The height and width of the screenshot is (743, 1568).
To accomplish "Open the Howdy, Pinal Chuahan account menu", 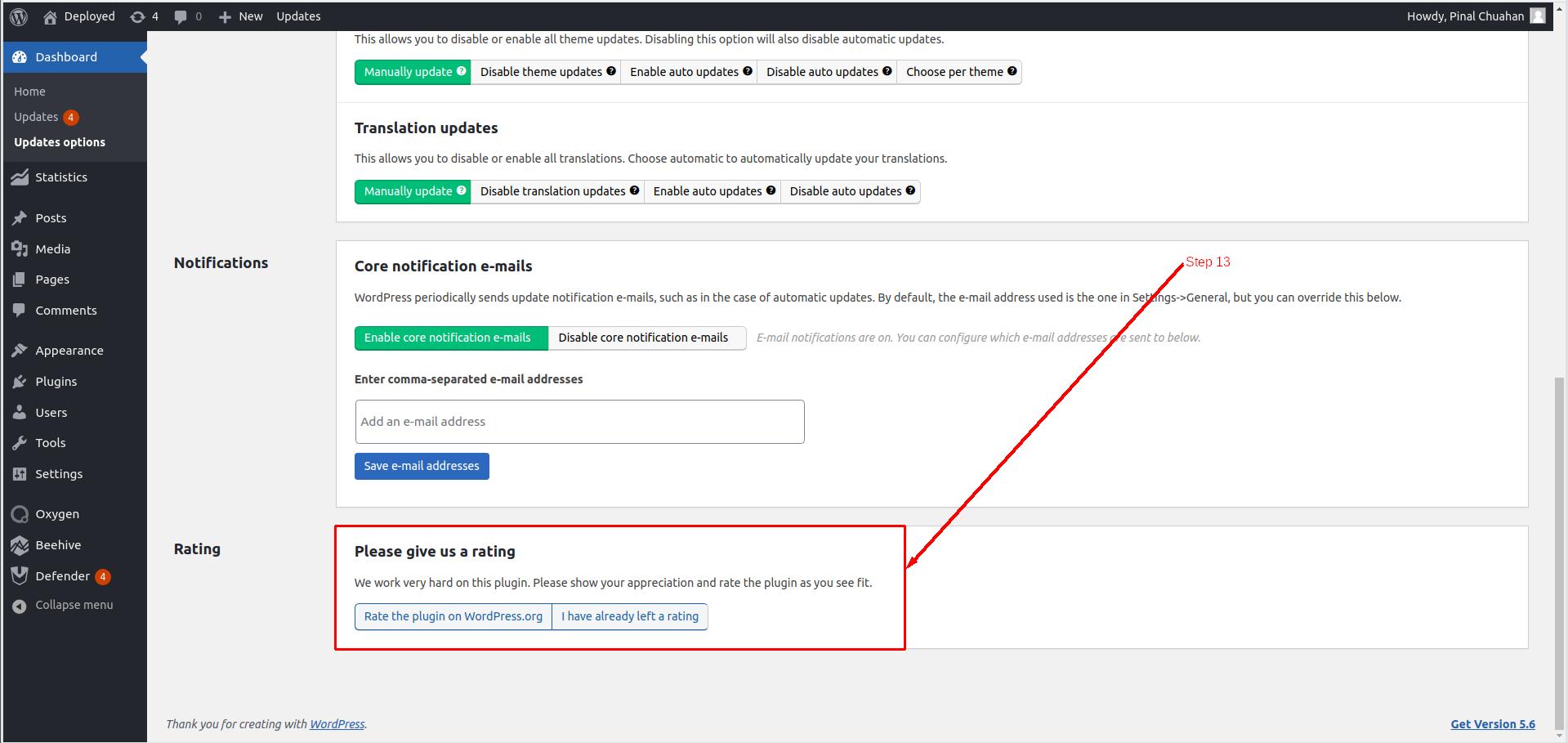I will [1476, 16].
